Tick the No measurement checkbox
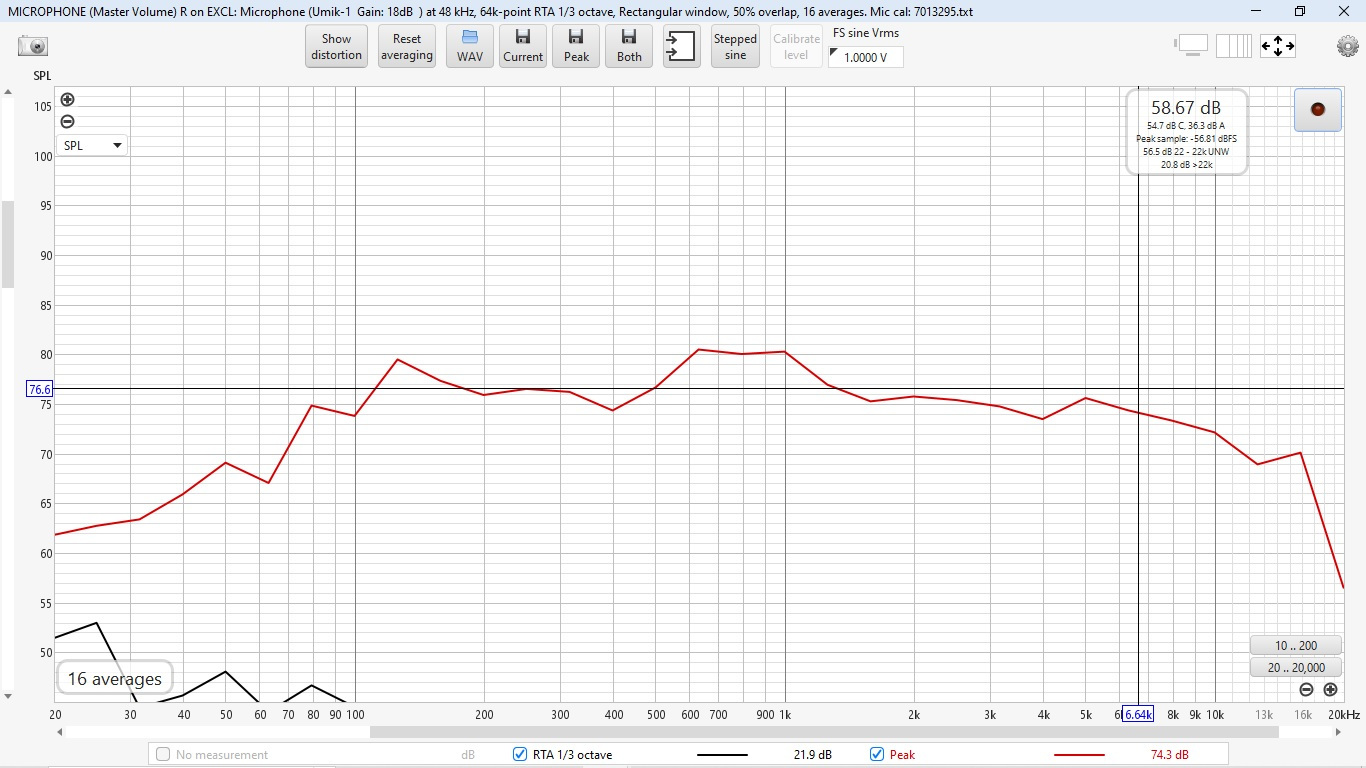Image resolution: width=1366 pixels, height=768 pixels. [163, 755]
